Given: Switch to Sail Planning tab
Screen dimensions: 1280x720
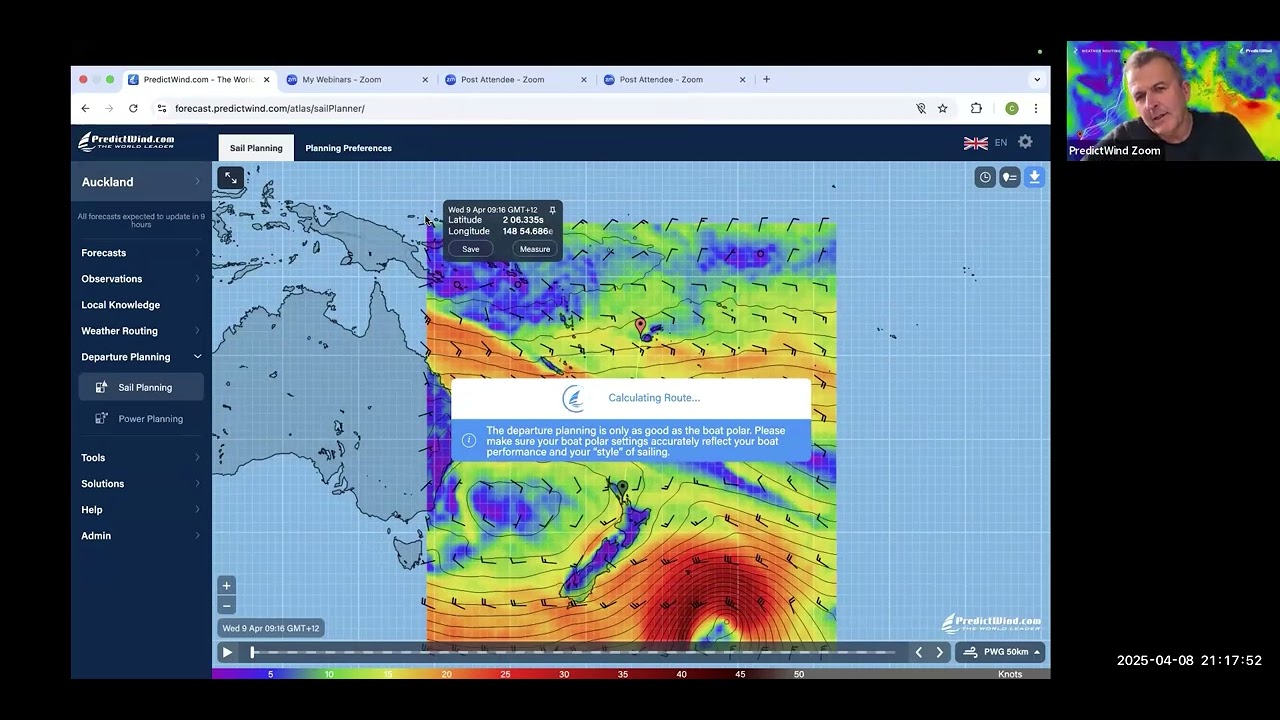Looking at the screenshot, I should tap(256, 148).
